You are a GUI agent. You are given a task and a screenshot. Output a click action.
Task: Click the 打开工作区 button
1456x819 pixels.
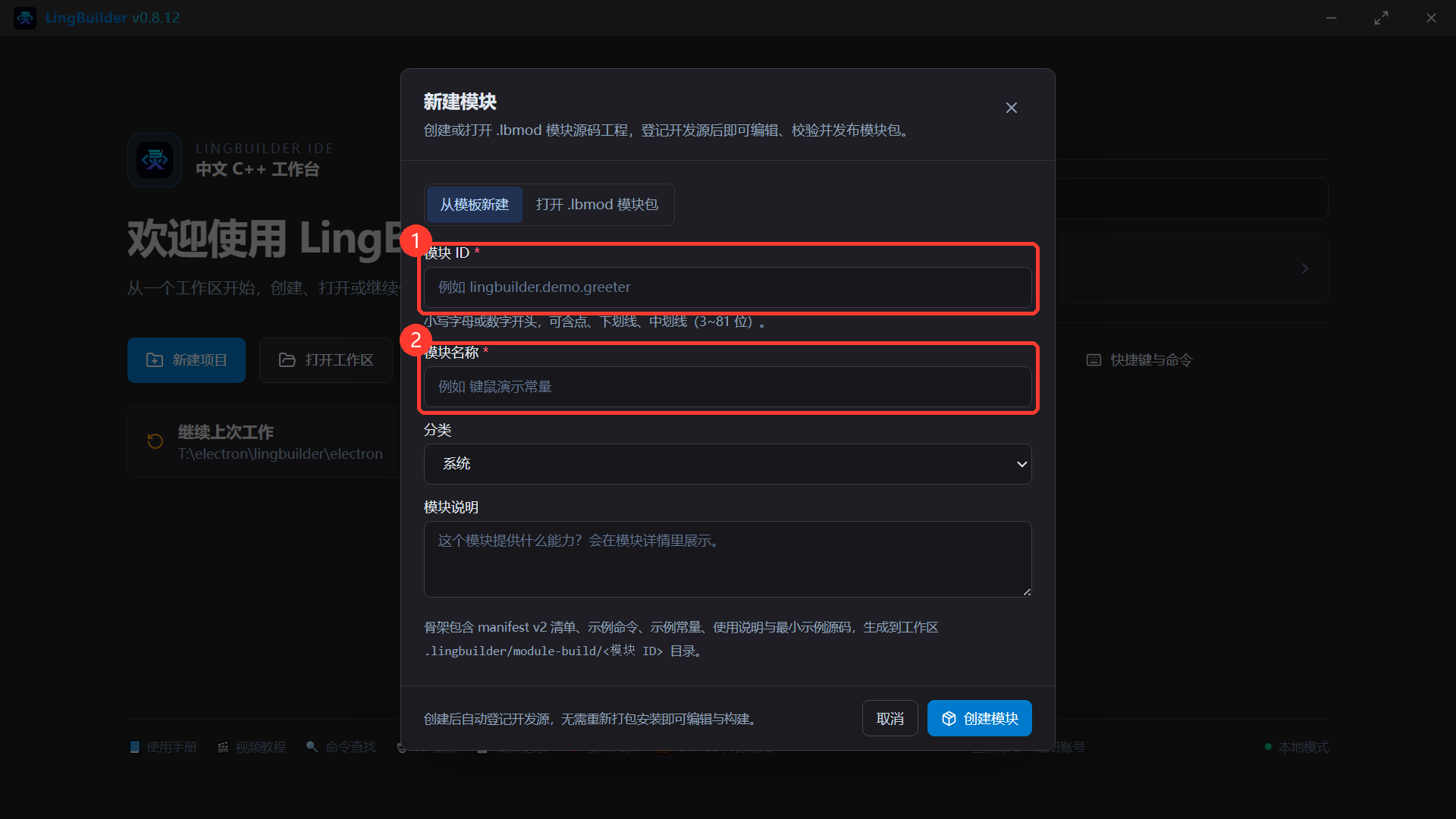point(326,360)
